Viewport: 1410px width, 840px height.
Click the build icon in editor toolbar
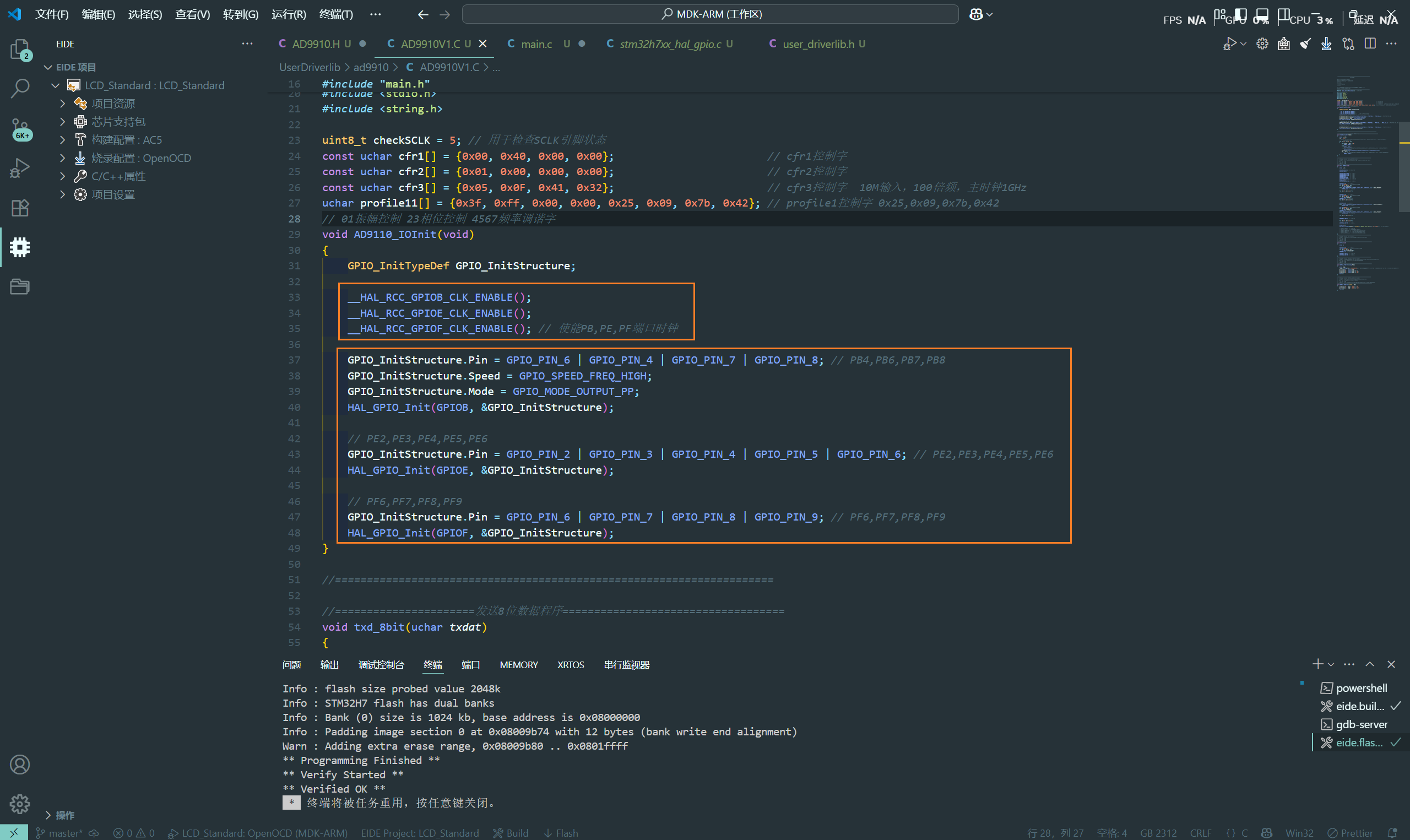[1284, 44]
